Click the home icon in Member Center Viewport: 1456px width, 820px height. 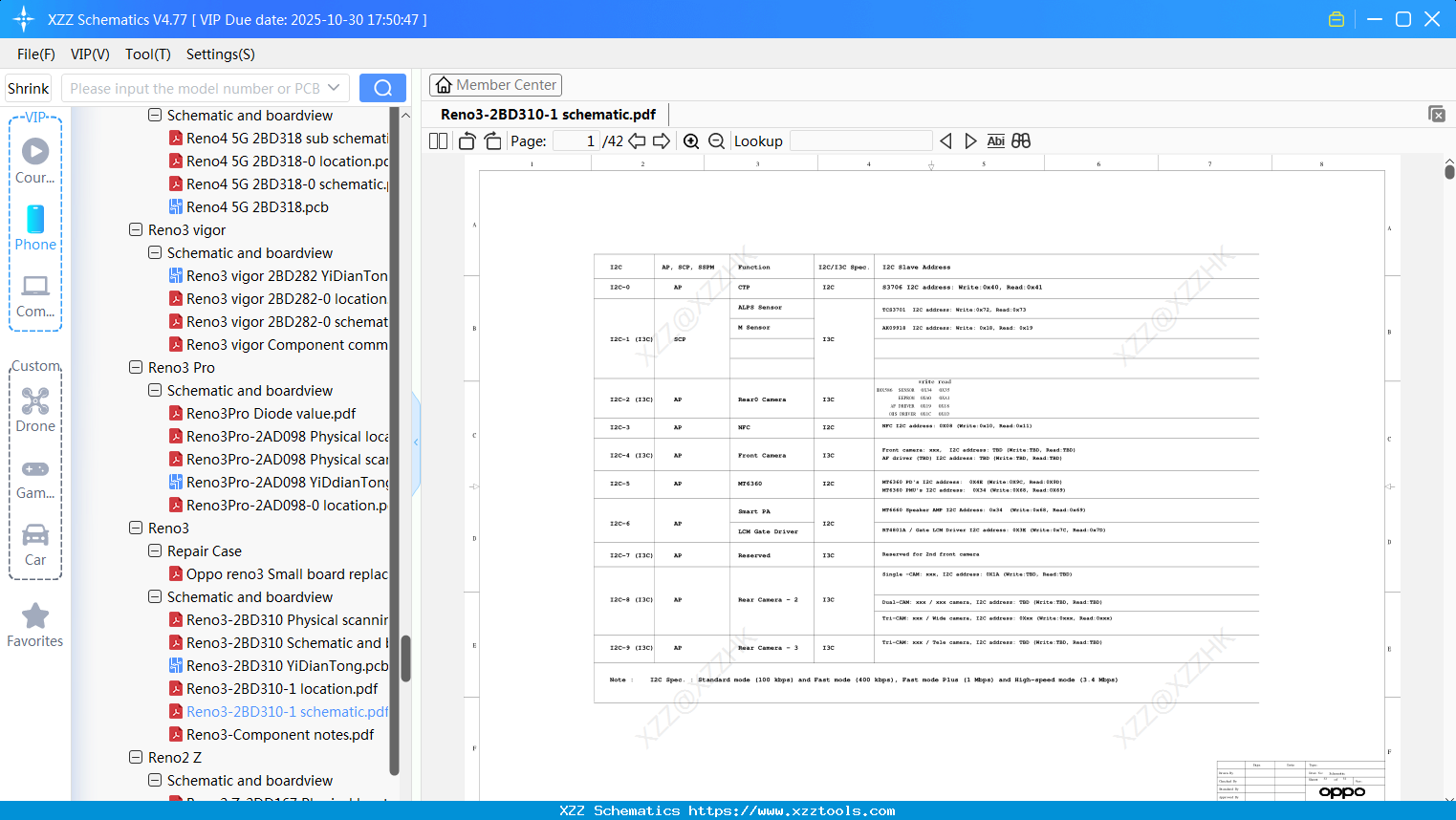444,85
